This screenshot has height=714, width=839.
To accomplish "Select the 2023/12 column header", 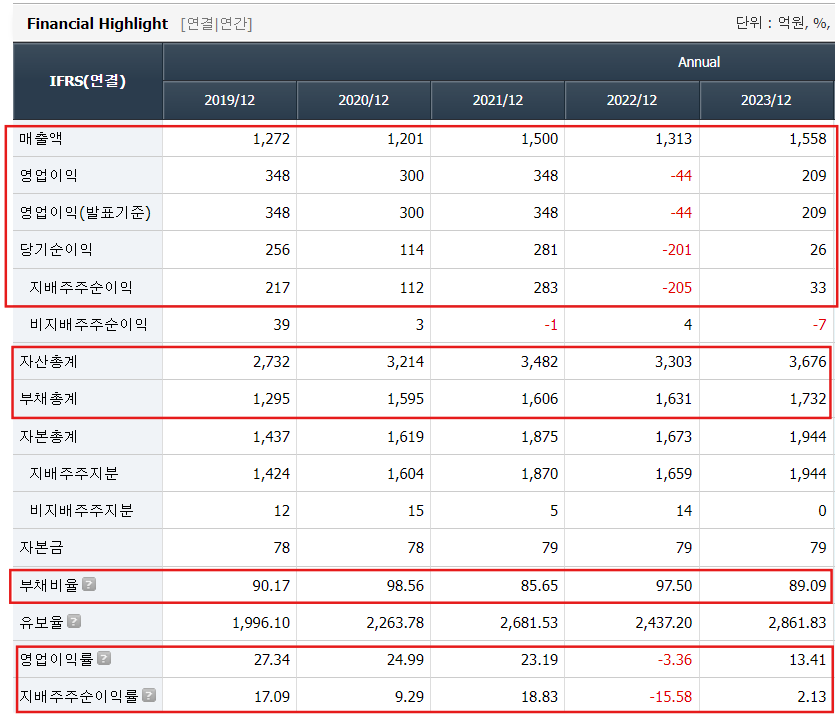I will pos(766,100).
